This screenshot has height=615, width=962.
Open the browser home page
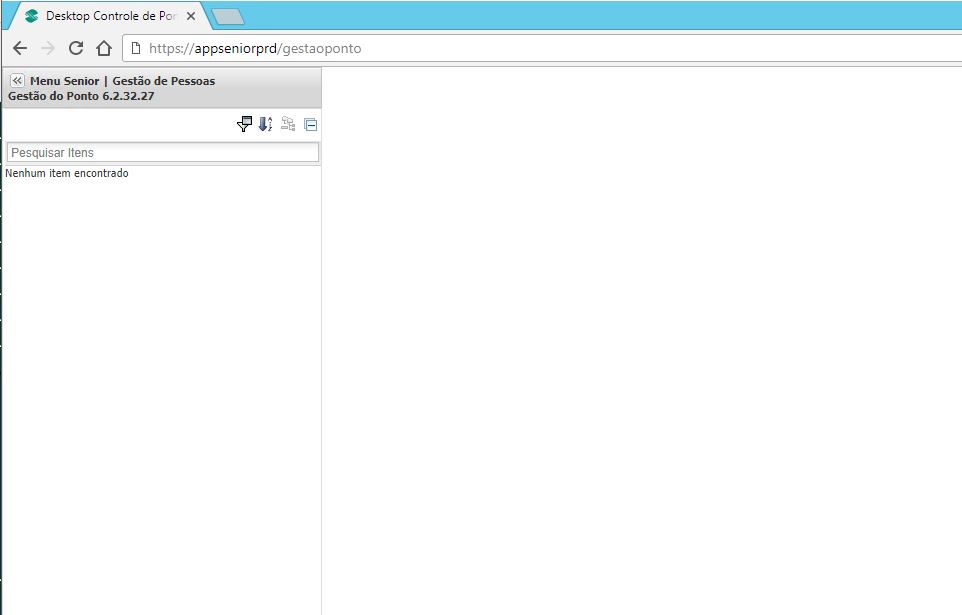(x=103, y=48)
